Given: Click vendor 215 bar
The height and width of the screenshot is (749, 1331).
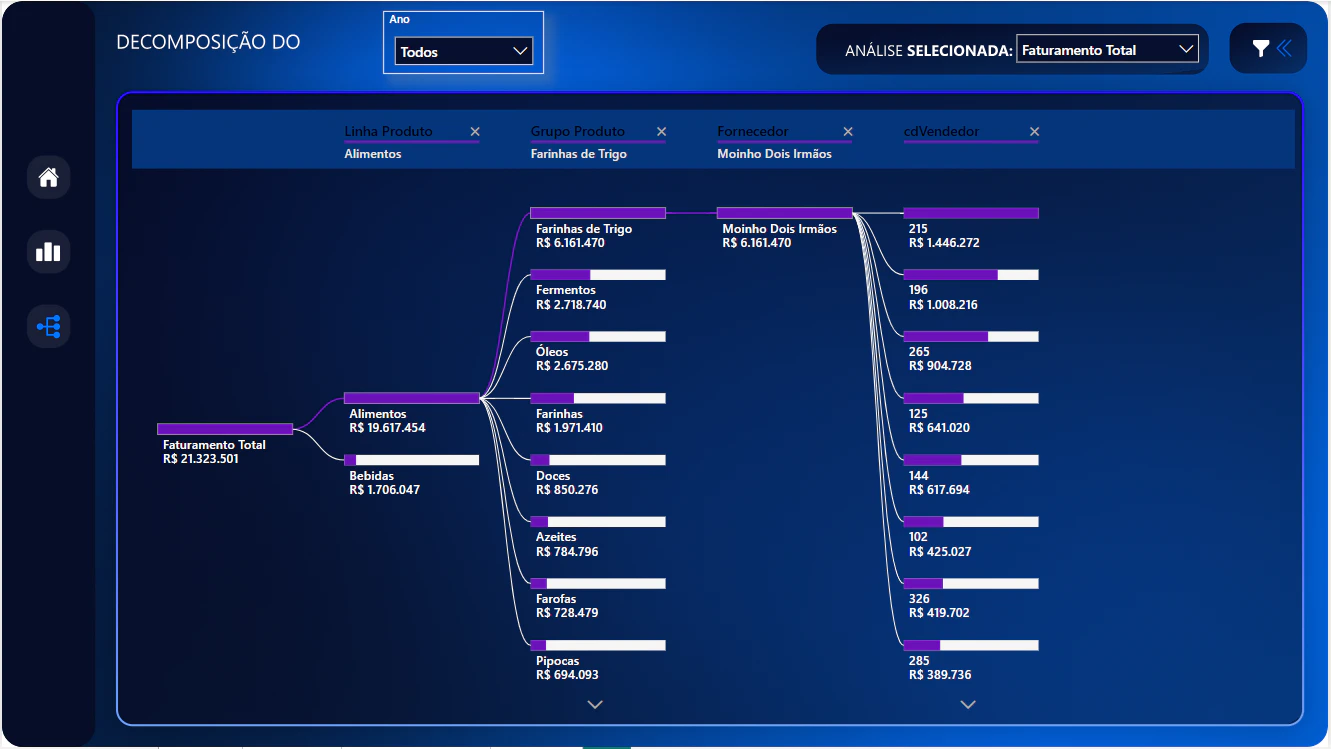Looking at the screenshot, I should click(x=971, y=213).
